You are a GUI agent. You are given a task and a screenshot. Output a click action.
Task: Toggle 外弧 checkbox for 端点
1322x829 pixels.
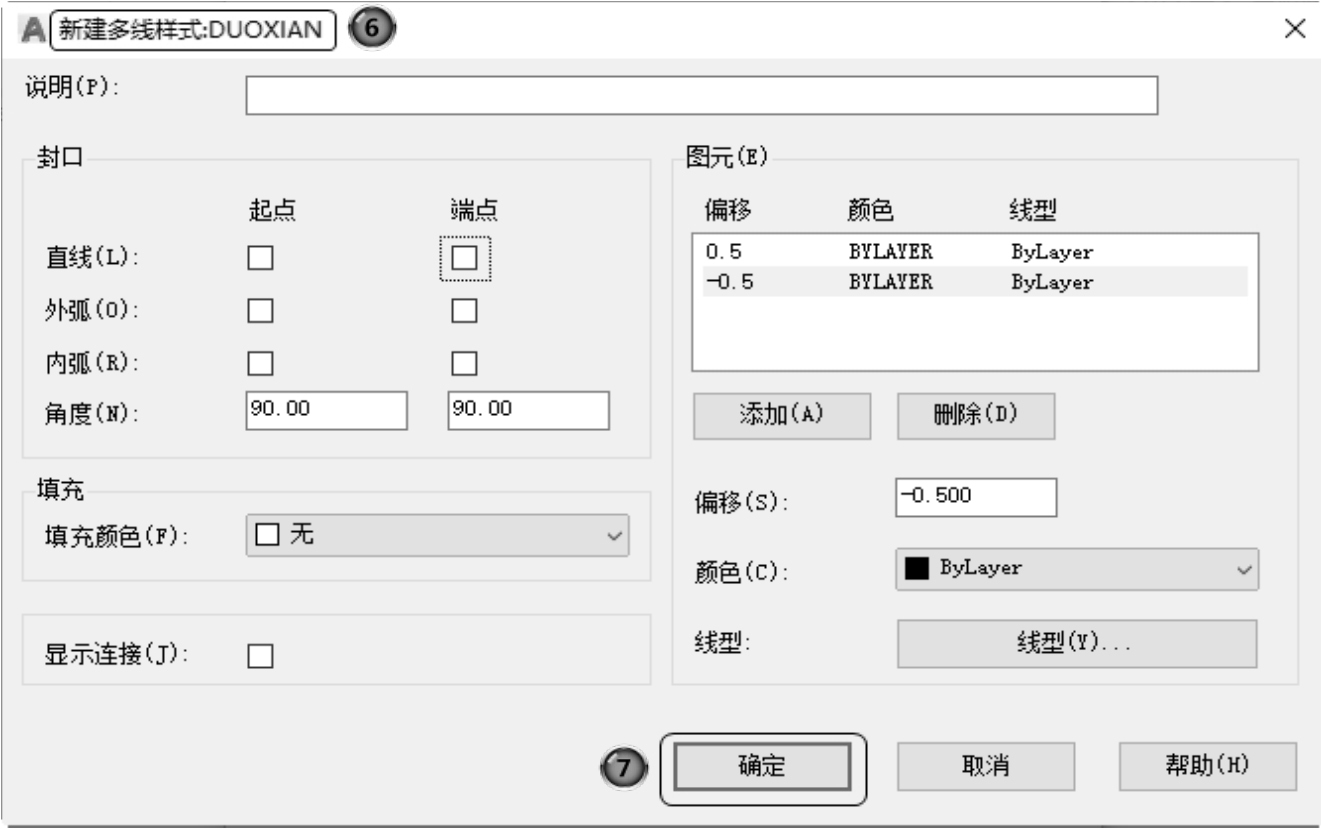coord(464,311)
